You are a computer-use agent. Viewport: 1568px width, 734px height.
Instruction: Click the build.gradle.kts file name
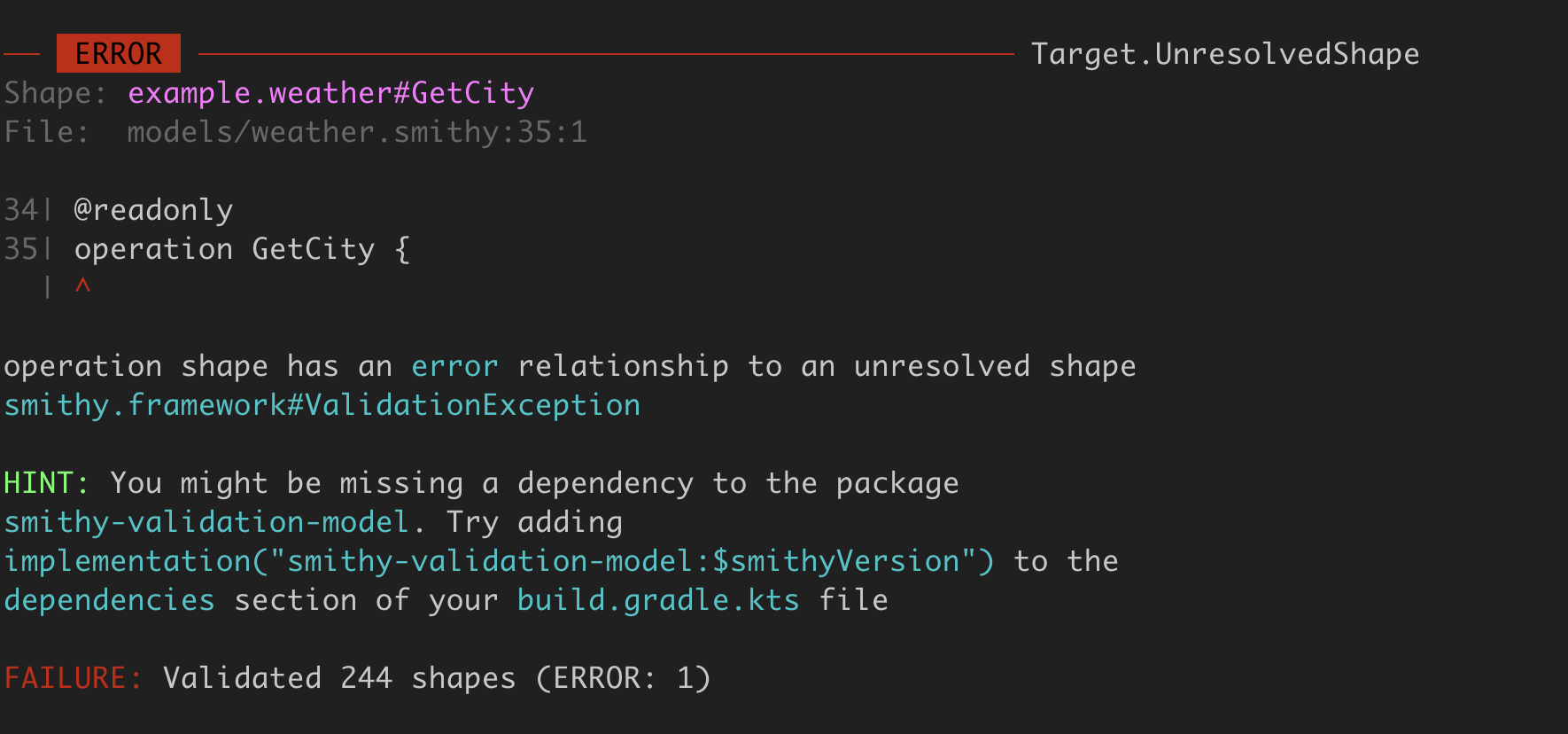point(658,600)
